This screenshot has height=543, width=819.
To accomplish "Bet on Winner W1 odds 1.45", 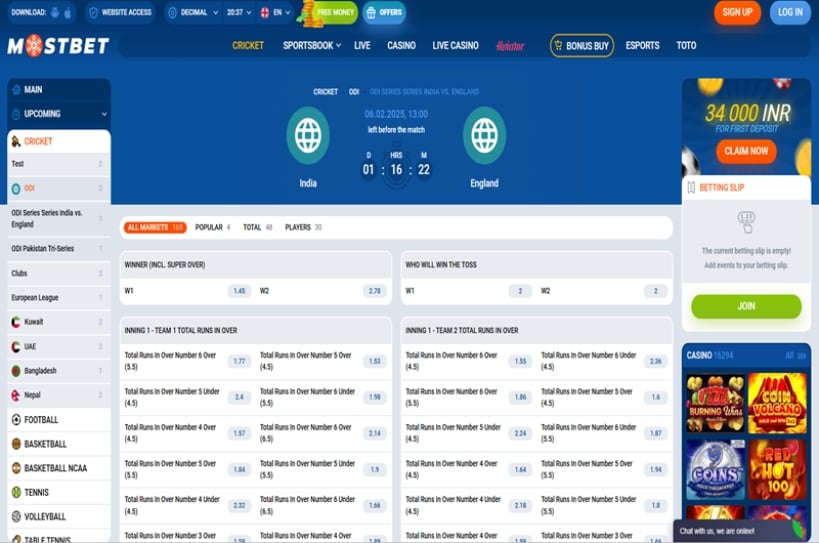I will point(239,291).
